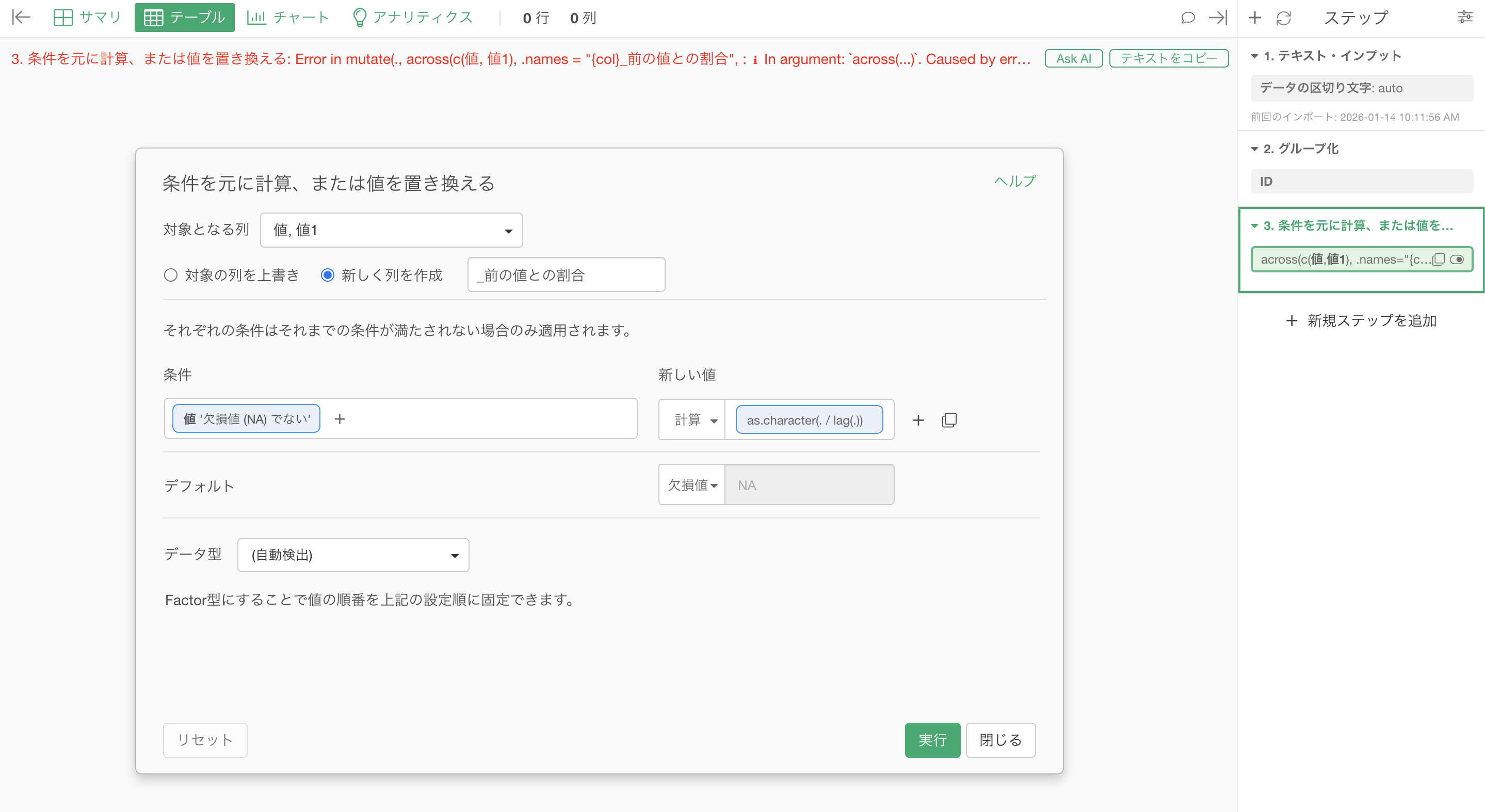Open 対象となる列 dropdown
Image resolution: width=1485 pixels, height=812 pixels.
[x=392, y=230]
